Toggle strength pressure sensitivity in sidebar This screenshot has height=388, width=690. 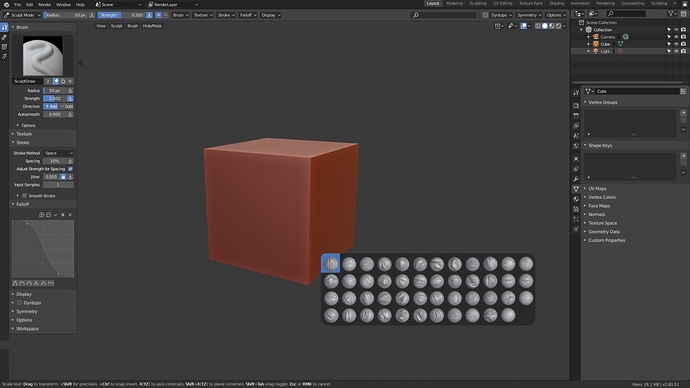pos(70,99)
